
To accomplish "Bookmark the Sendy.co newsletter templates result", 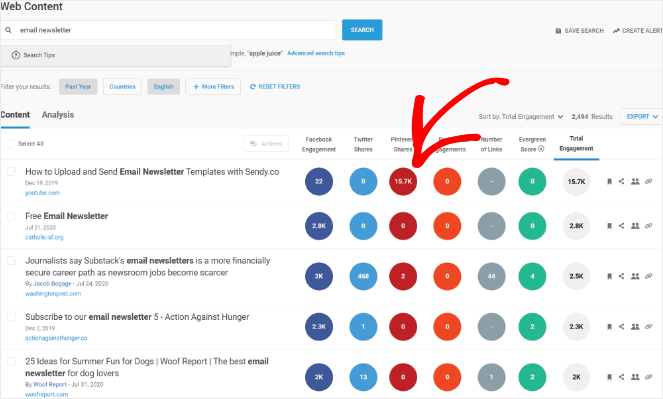I will pos(609,181).
